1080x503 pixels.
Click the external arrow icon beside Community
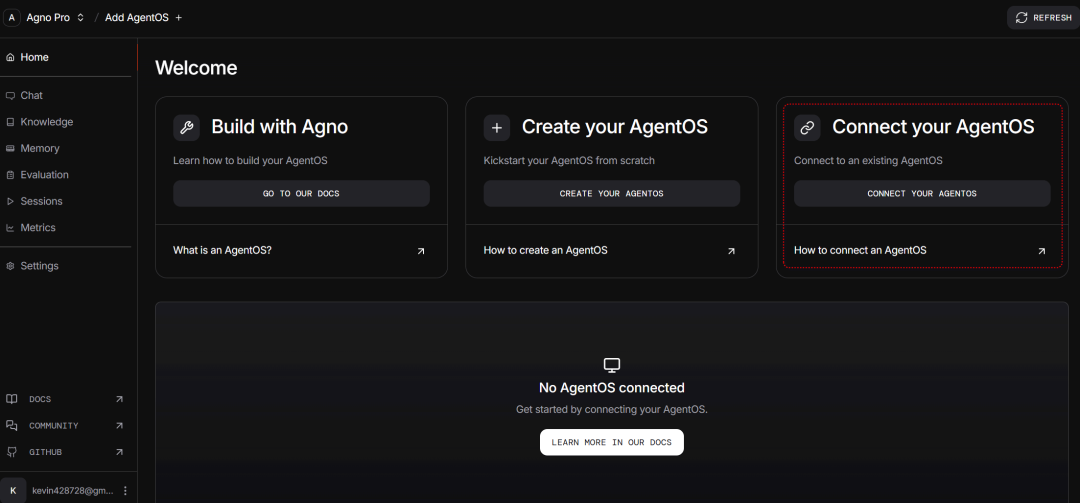(119, 426)
